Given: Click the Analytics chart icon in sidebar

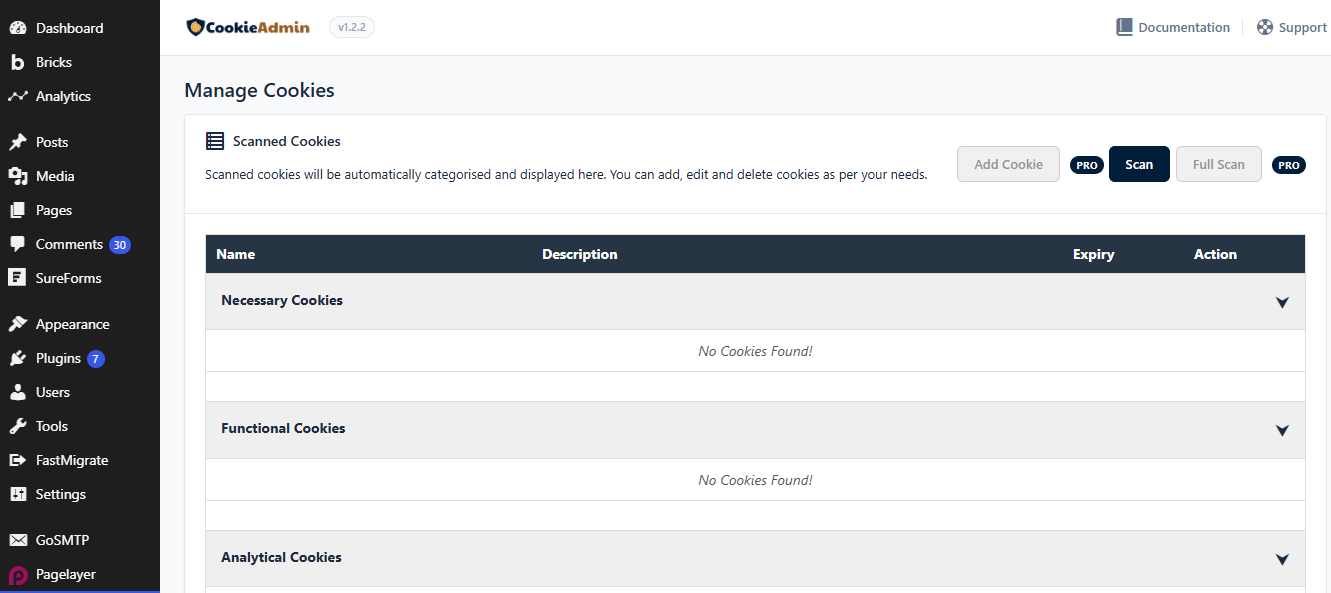Looking at the screenshot, I should (17, 96).
